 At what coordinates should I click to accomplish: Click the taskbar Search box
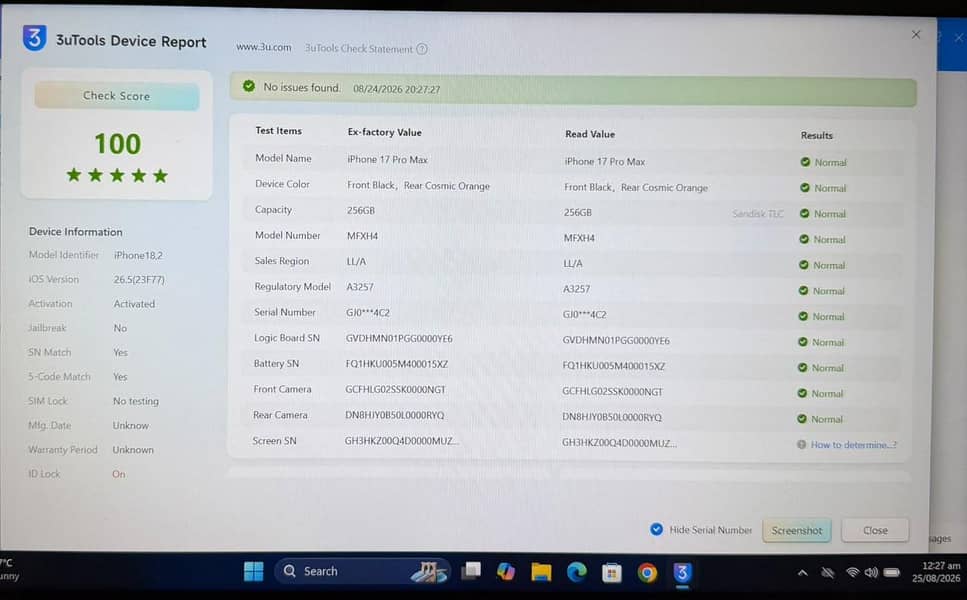point(363,572)
